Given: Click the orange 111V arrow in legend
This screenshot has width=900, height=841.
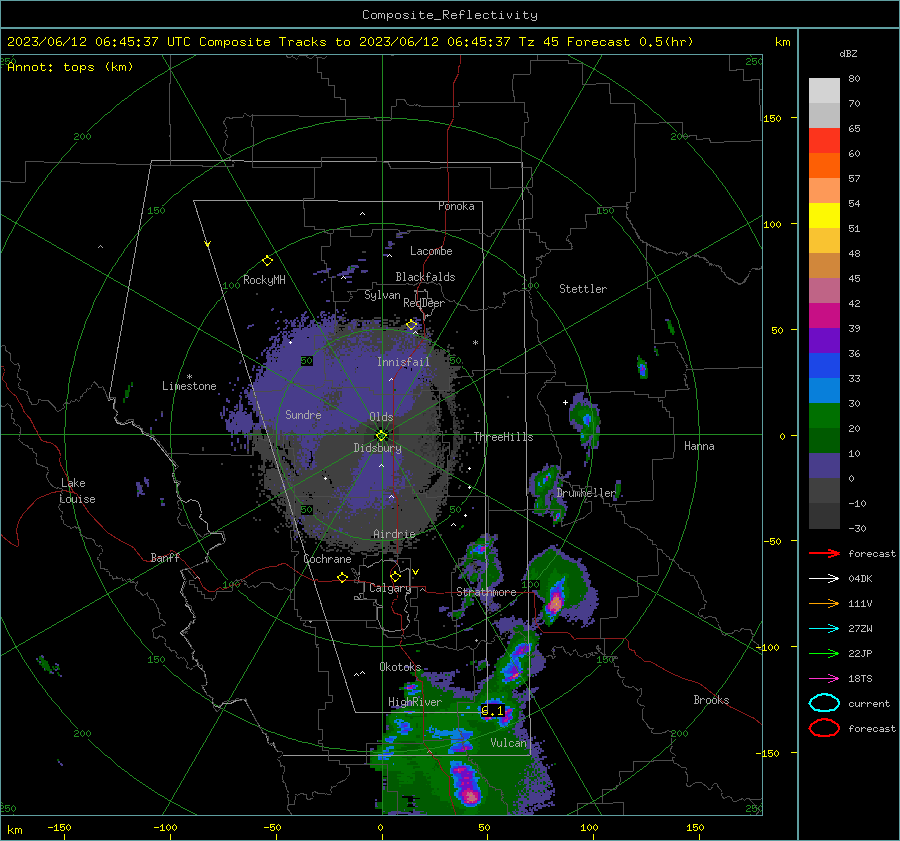Looking at the screenshot, I should click(x=824, y=603).
